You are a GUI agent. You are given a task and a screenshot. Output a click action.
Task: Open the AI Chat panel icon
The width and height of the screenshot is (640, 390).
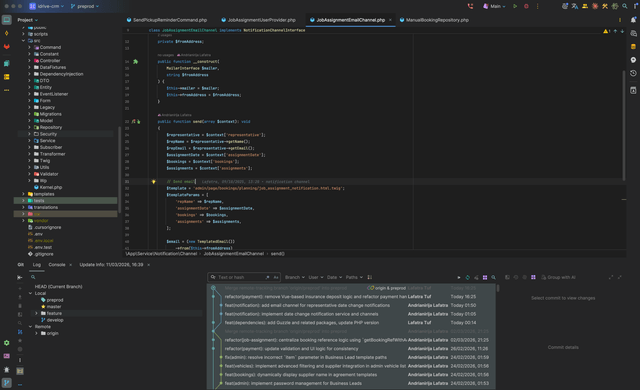tap(633, 33)
